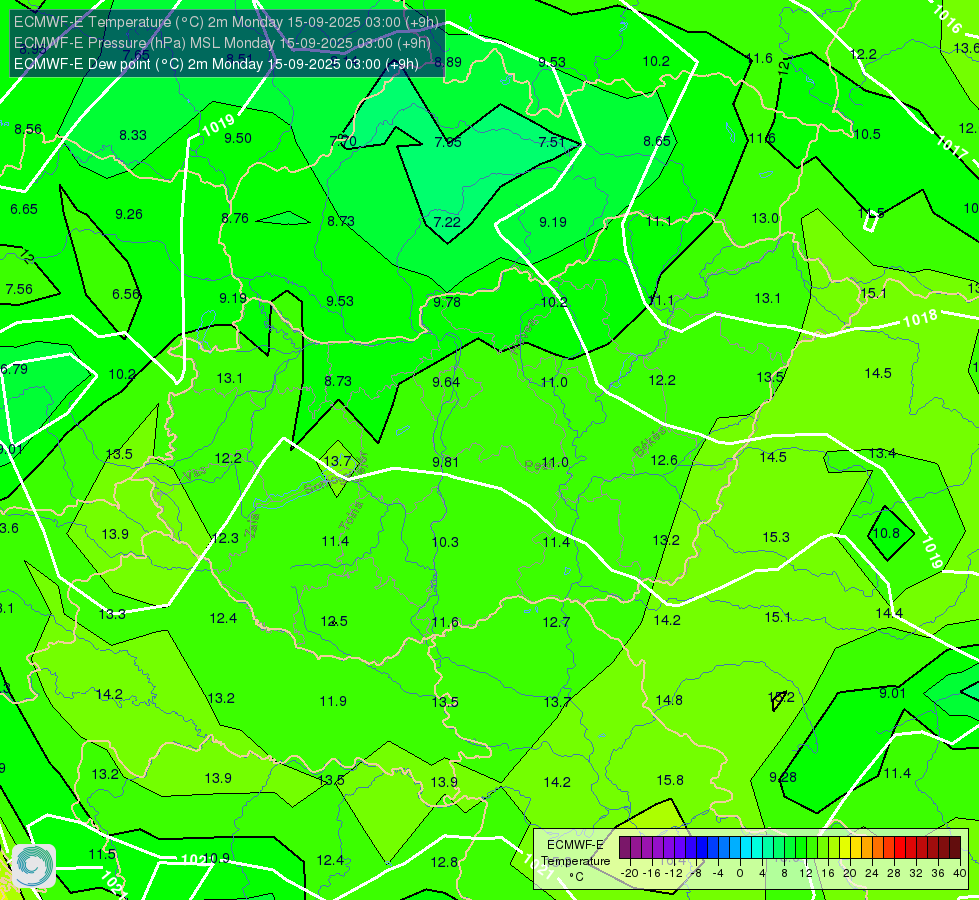Click the 8.76 temperature value
The height and width of the screenshot is (900, 979).
(235, 218)
